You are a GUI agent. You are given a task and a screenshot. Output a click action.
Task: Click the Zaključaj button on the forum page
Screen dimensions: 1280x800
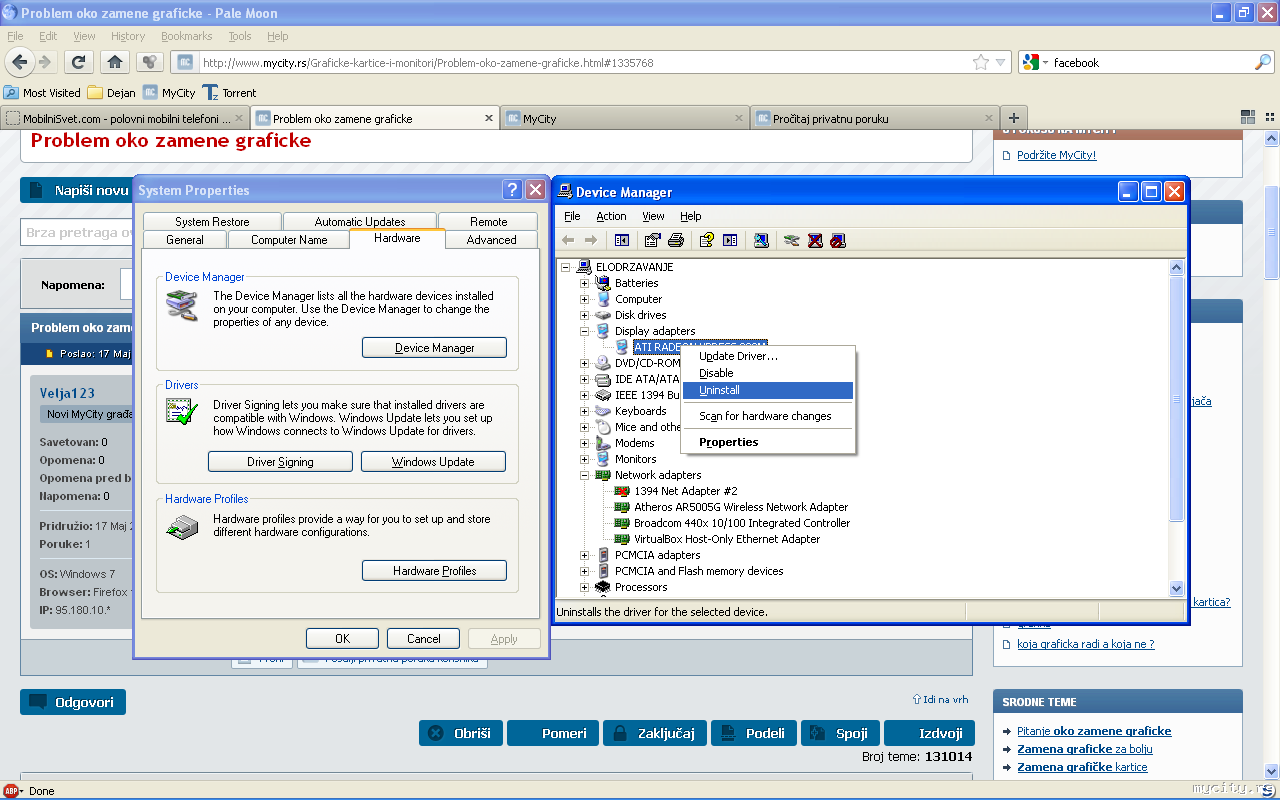[x=655, y=733]
